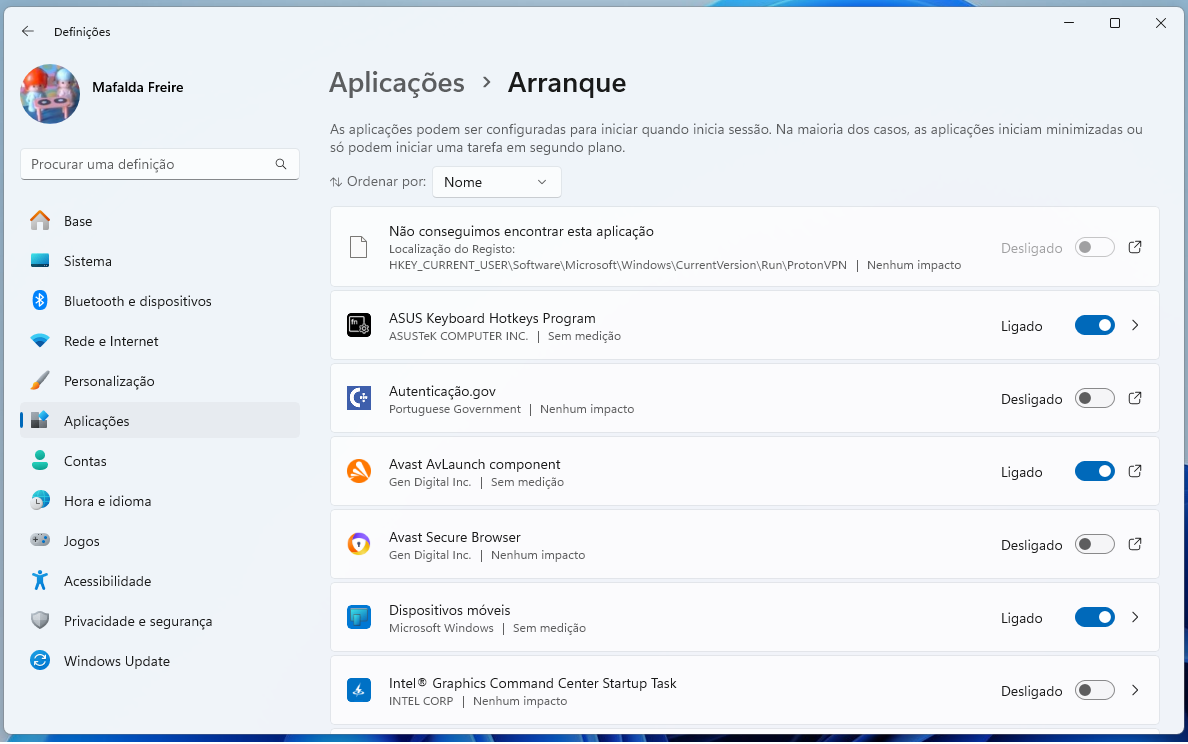Turn off Dispositivos móveis startup

coord(1094,618)
